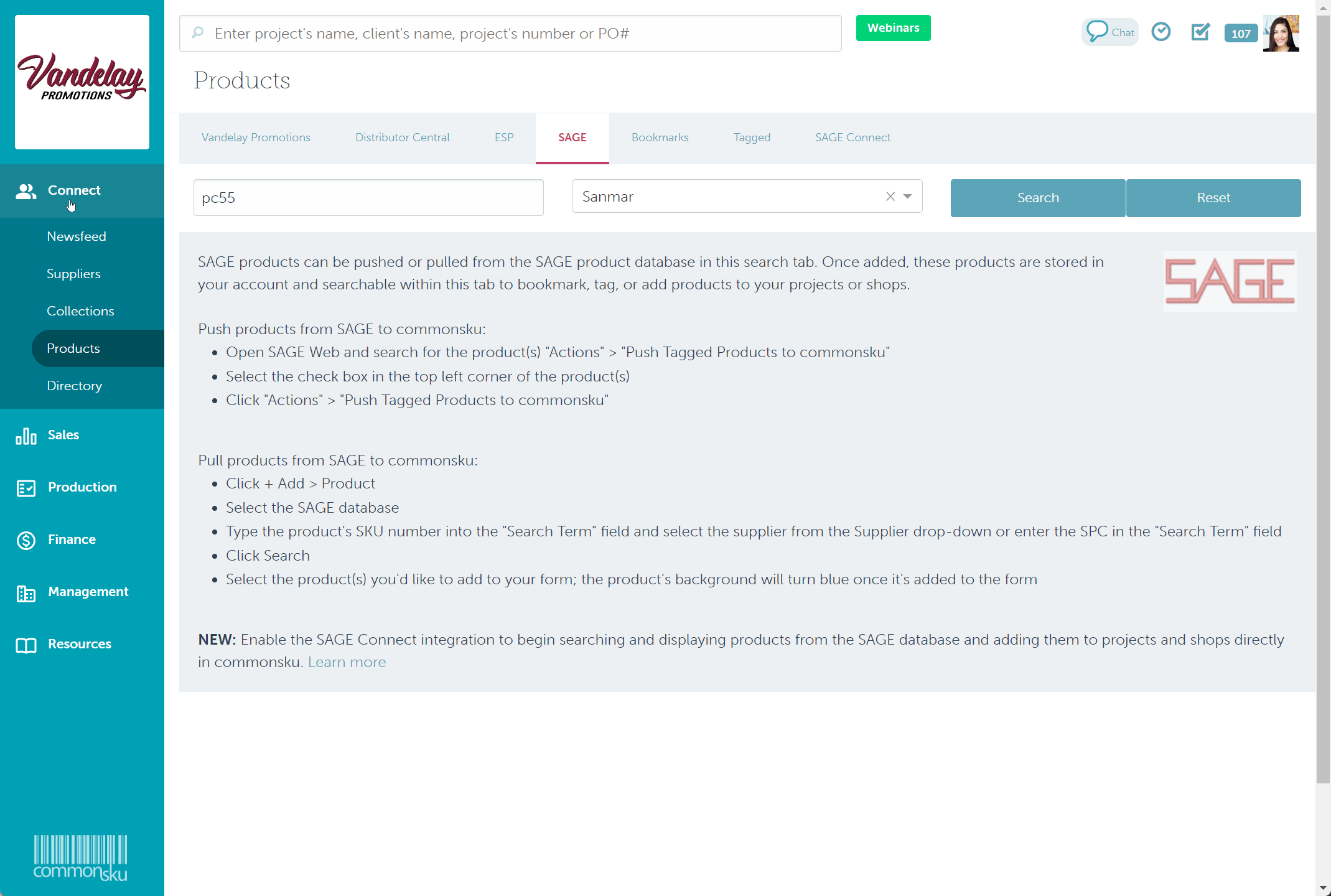Follow the Learn more link
The height and width of the screenshot is (896, 1331).
coord(347,662)
